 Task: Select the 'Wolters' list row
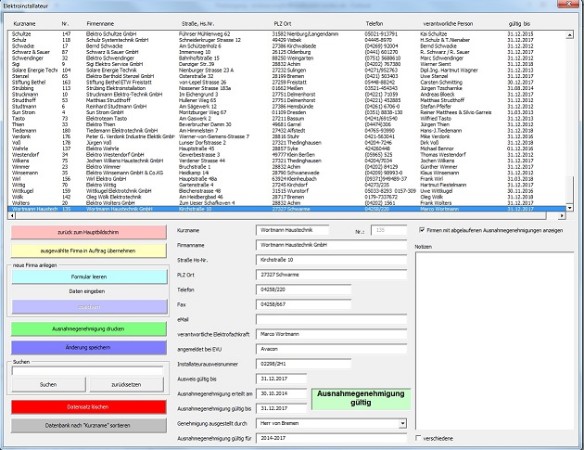(x=286, y=203)
